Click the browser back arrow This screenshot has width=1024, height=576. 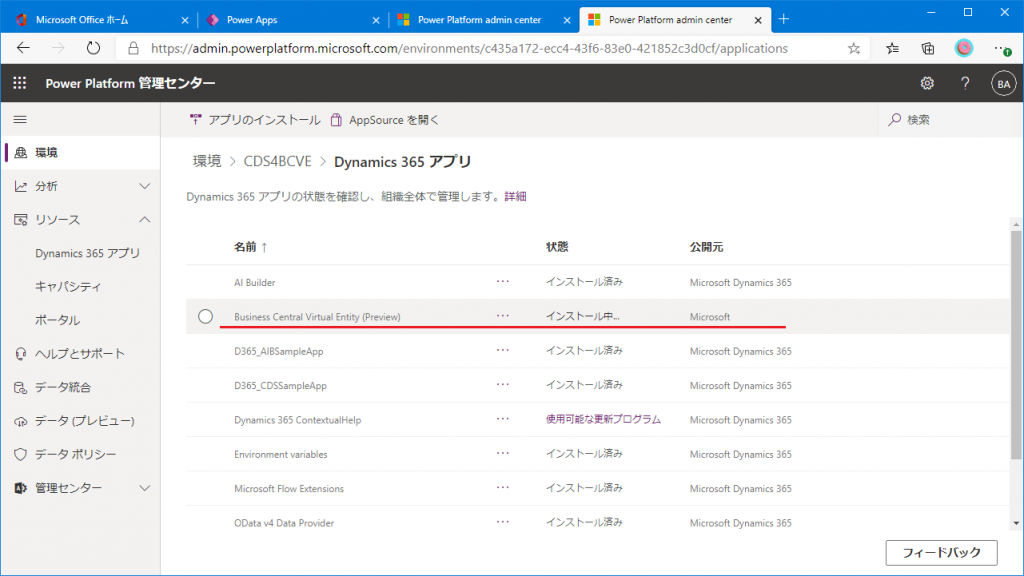[x=24, y=48]
